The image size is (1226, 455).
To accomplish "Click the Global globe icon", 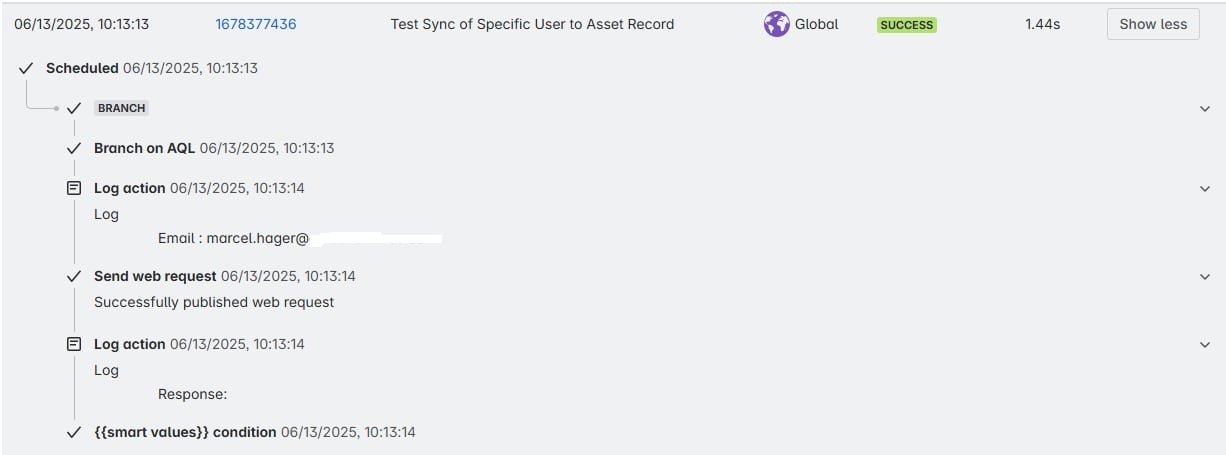I will [777, 24].
